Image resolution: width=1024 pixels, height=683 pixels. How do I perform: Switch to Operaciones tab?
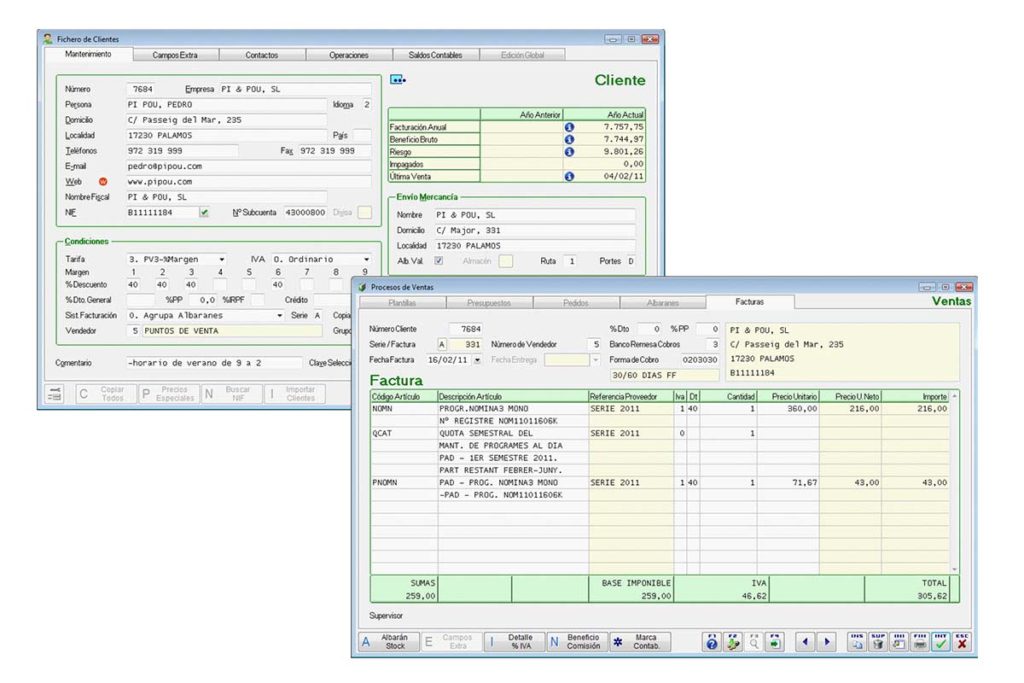(349, 55)
